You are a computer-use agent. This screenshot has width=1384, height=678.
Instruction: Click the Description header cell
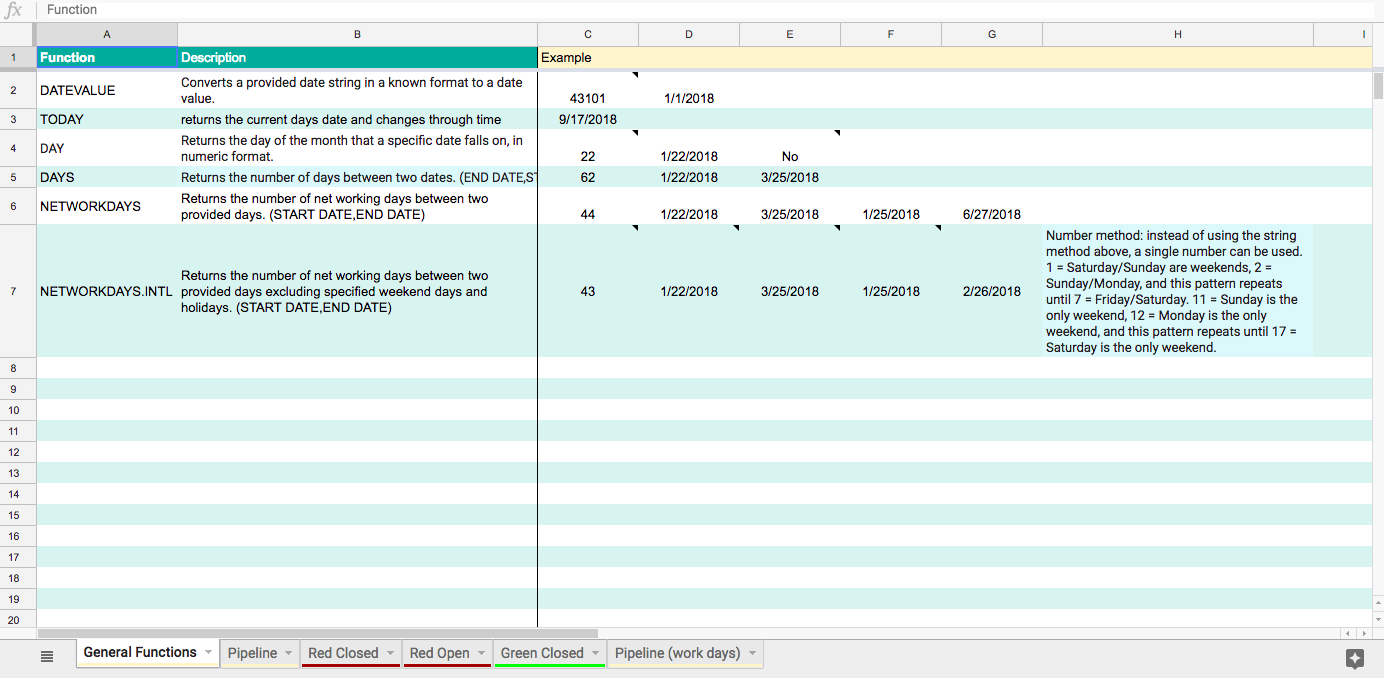click(357, 57)
